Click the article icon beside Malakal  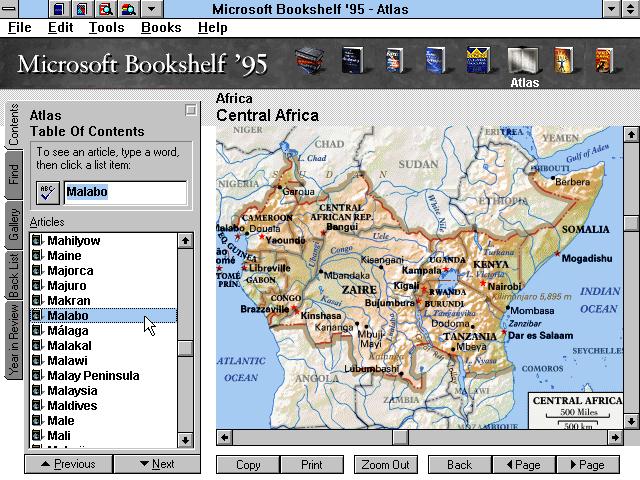(x=37, y=346)
